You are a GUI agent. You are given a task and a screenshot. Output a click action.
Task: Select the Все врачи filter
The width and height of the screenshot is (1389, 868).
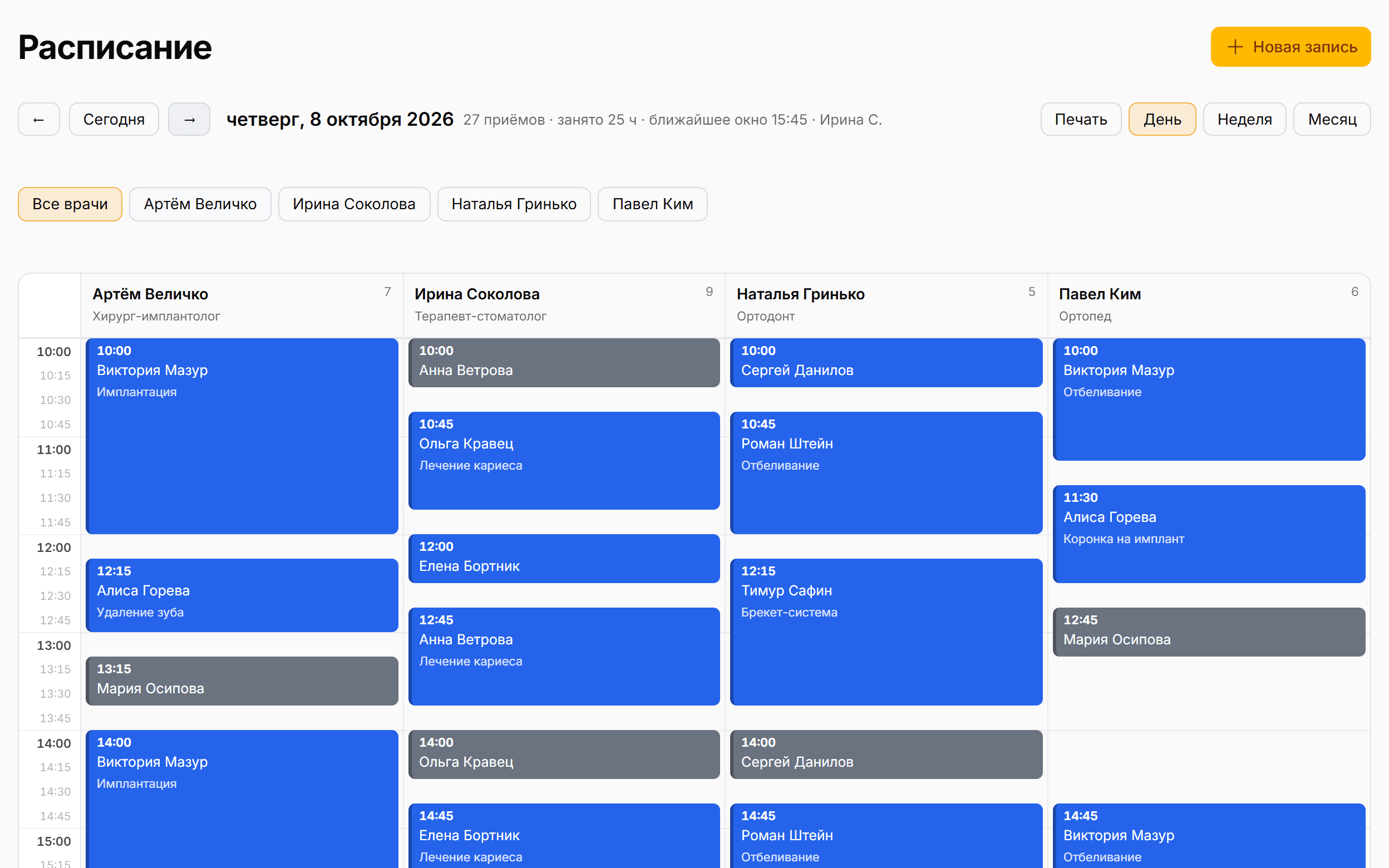click(x=70, y=204)
